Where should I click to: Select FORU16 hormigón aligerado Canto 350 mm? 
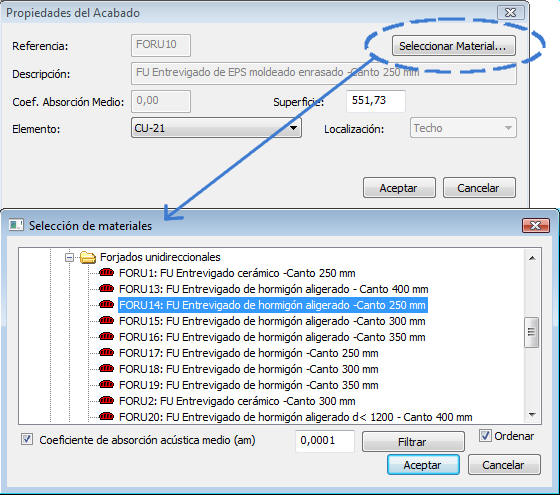tap(272, 337)
